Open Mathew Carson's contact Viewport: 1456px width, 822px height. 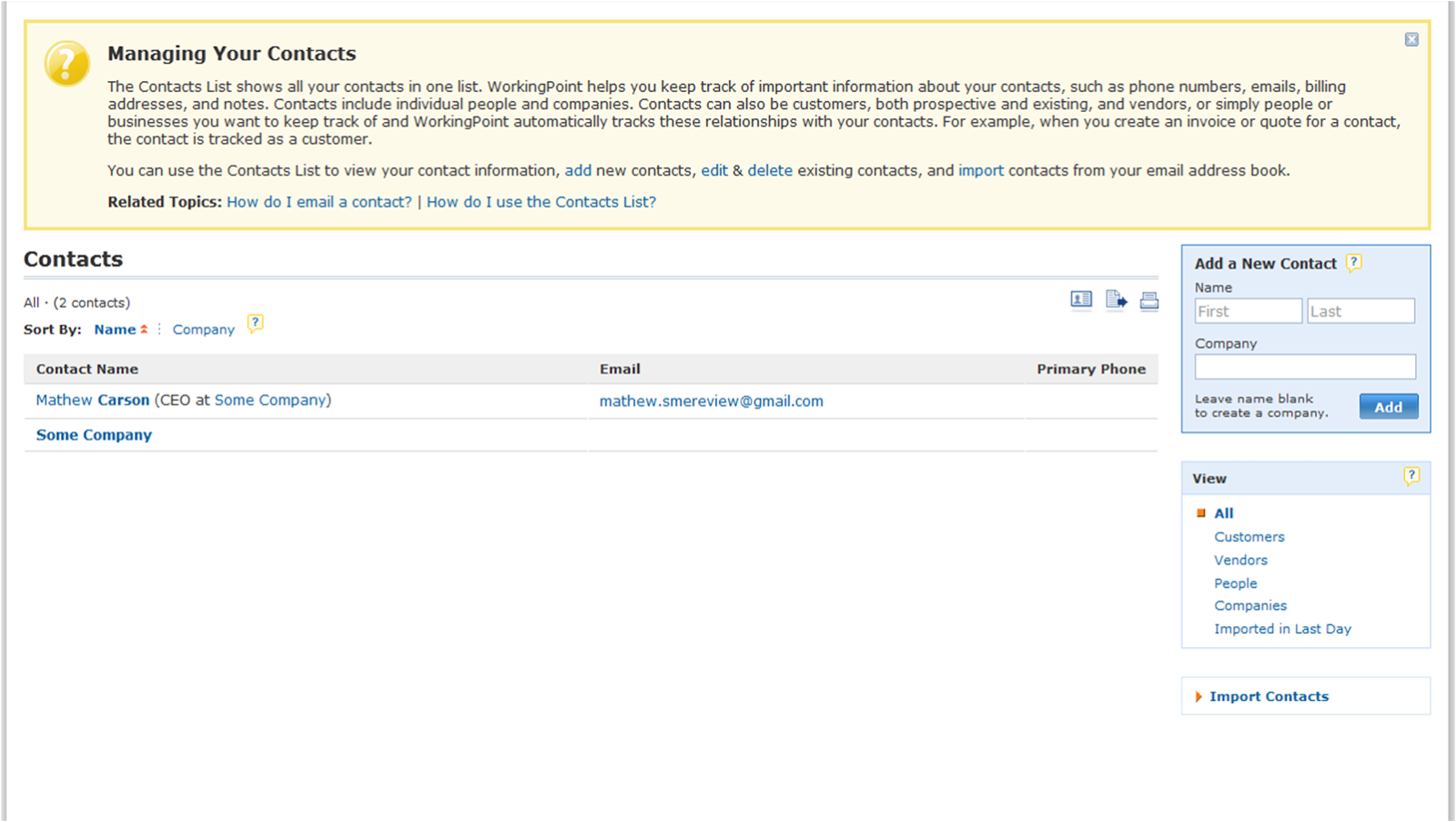coord(92,400)
